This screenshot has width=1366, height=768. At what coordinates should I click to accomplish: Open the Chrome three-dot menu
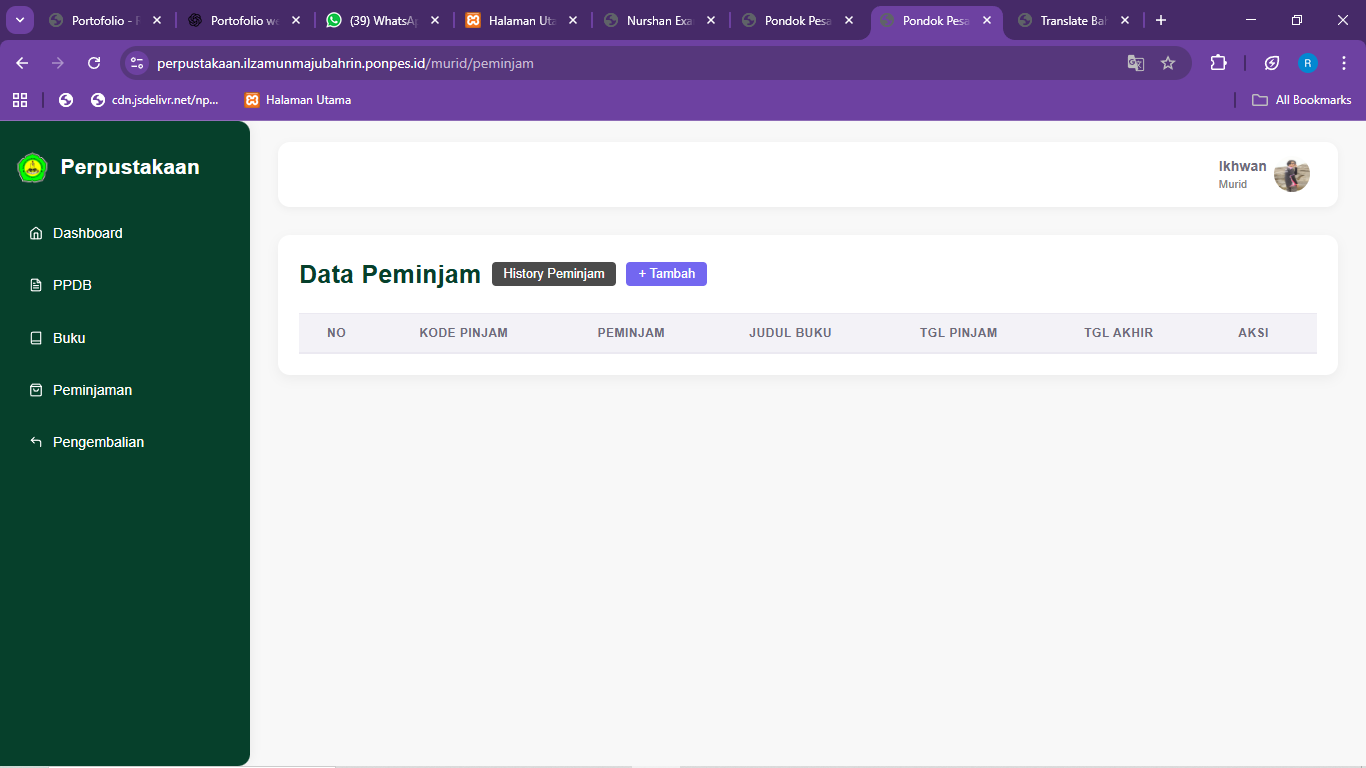pos(1344,62)
